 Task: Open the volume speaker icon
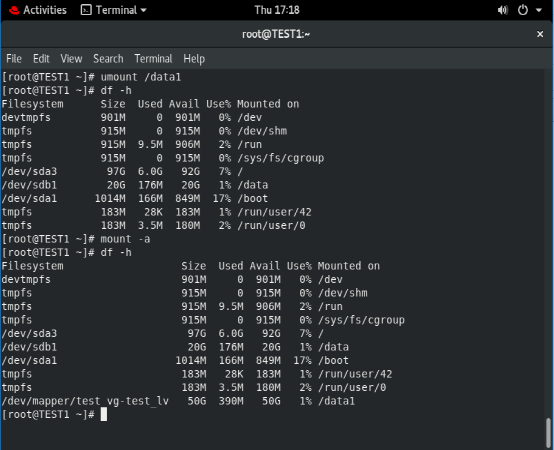coord(502,10)
